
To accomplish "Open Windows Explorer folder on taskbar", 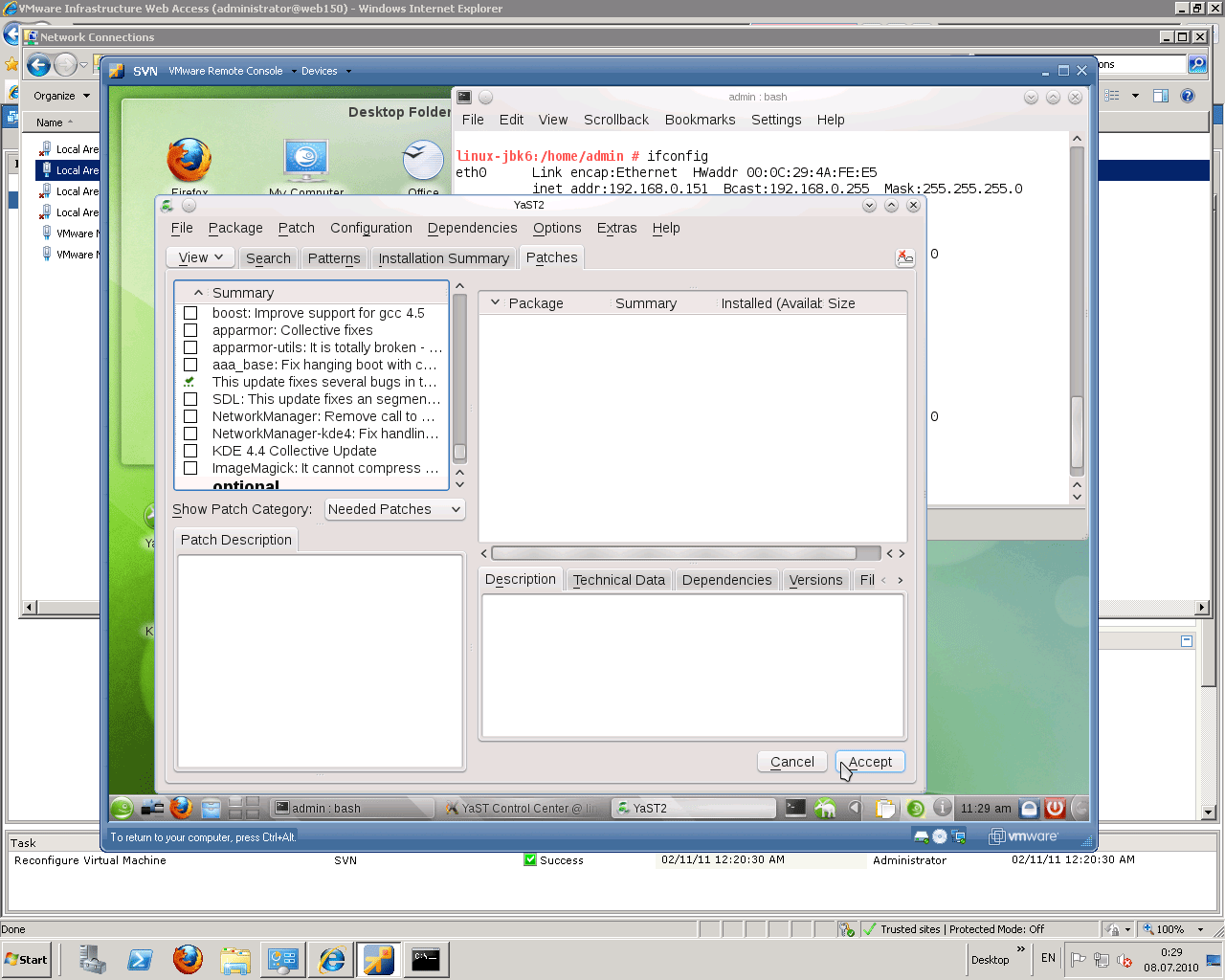I will click(x=234, y=959).
